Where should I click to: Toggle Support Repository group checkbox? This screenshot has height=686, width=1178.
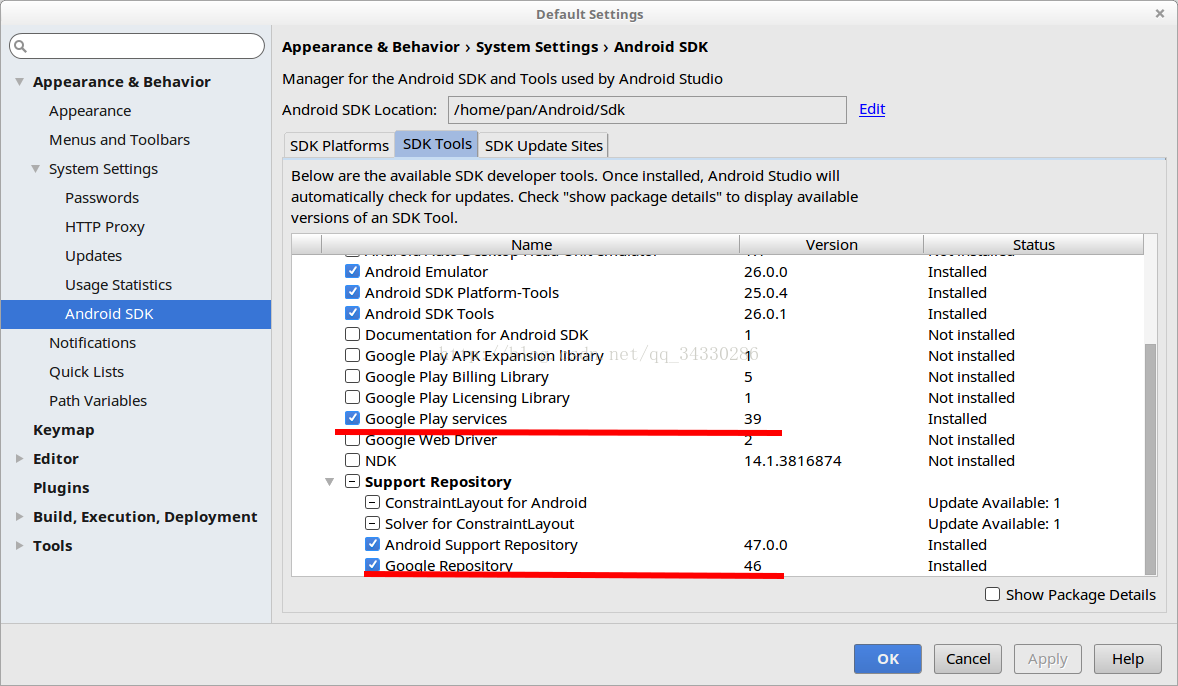click(x=352, y=481)
